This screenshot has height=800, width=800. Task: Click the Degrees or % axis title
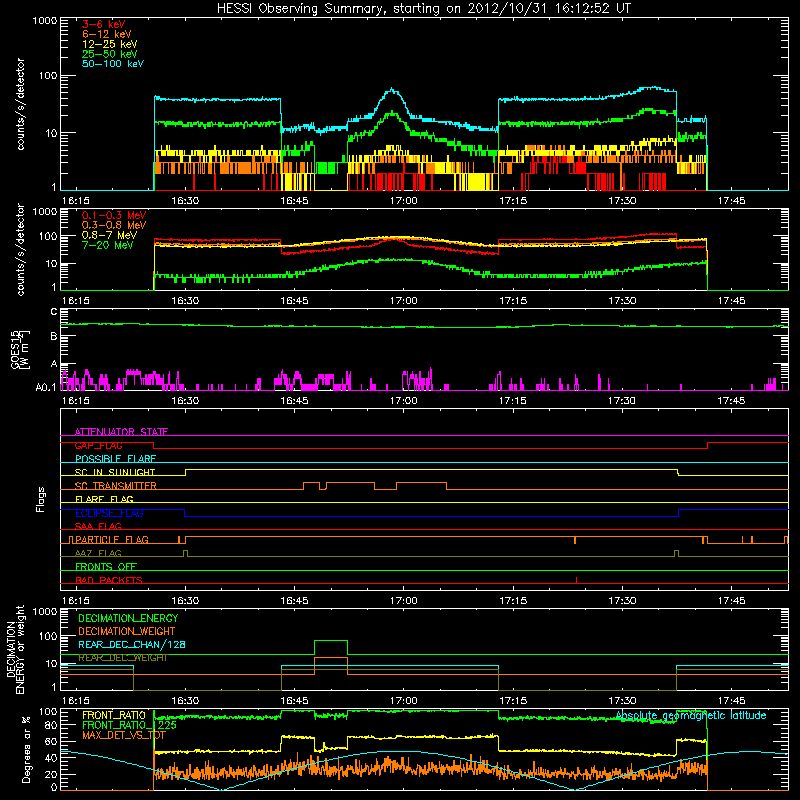[26, 749]
